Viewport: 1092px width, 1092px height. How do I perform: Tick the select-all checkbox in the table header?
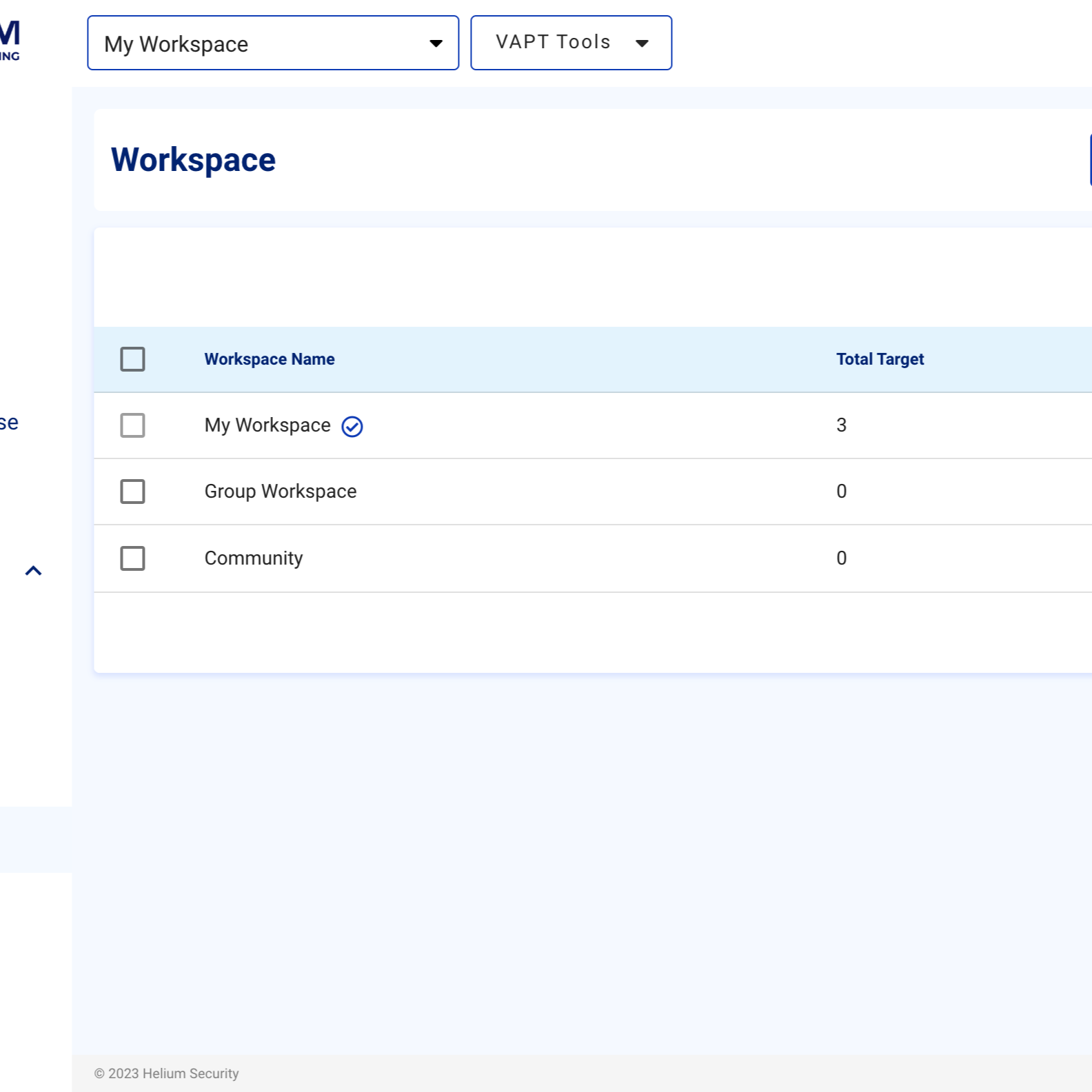[x=132, y=359]
